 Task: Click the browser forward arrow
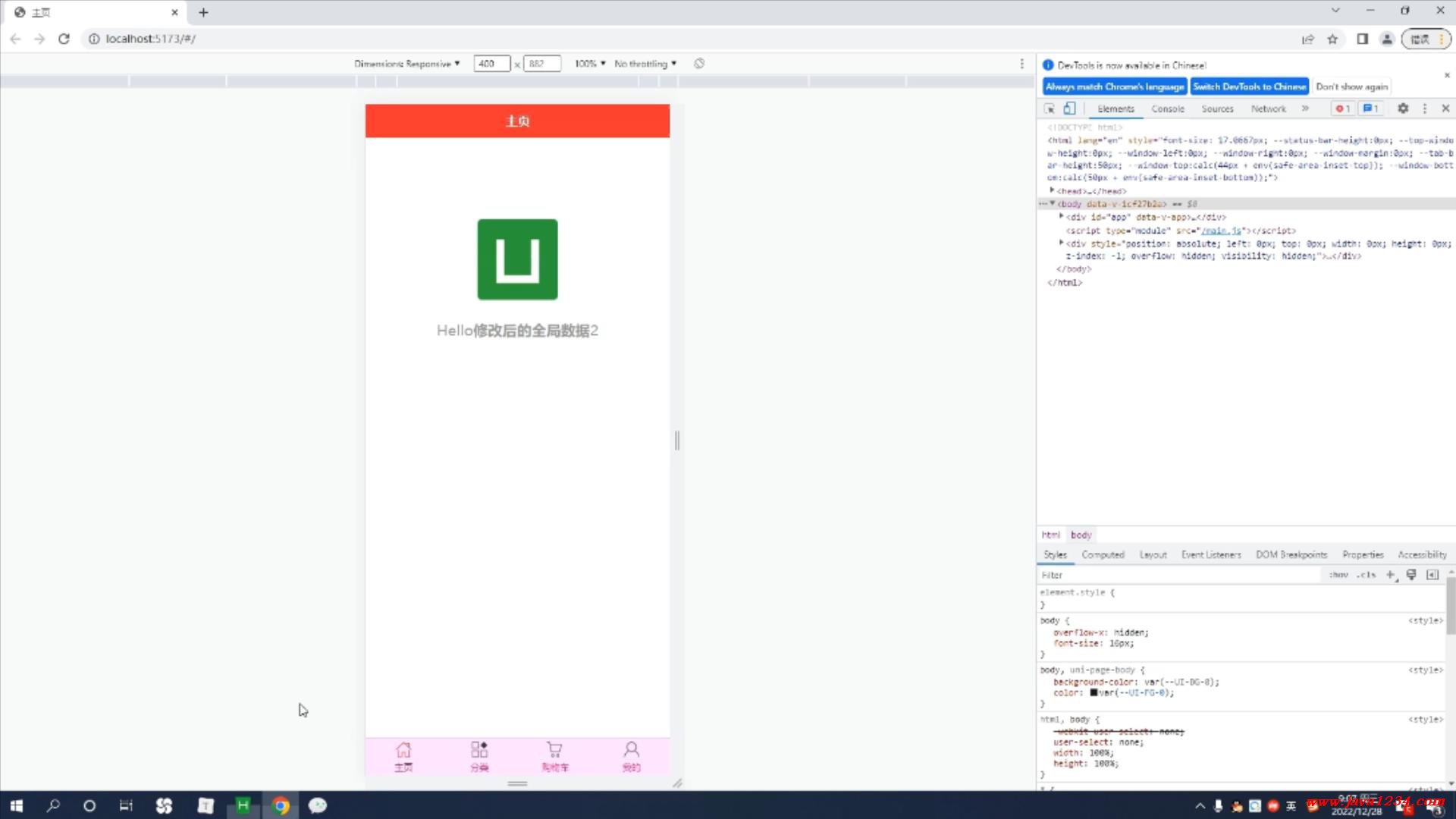point(39,39)
